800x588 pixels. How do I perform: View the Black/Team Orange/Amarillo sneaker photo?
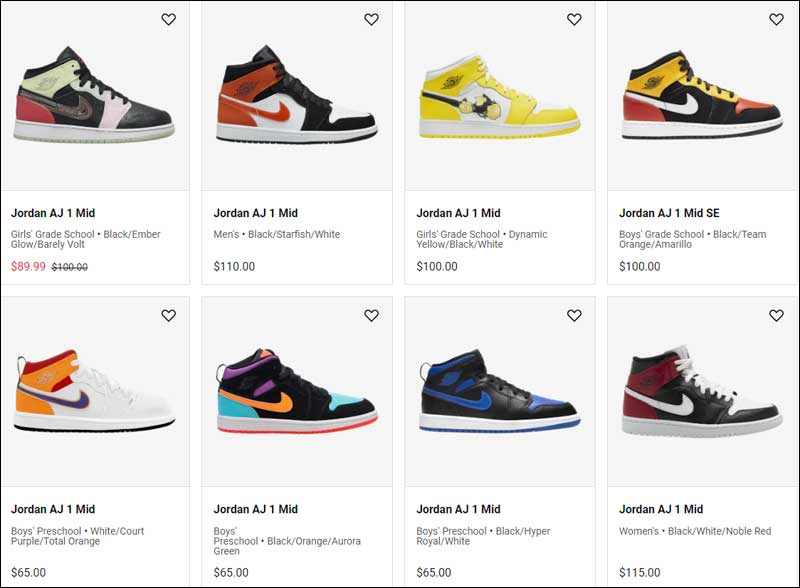[x=702, y=95]
